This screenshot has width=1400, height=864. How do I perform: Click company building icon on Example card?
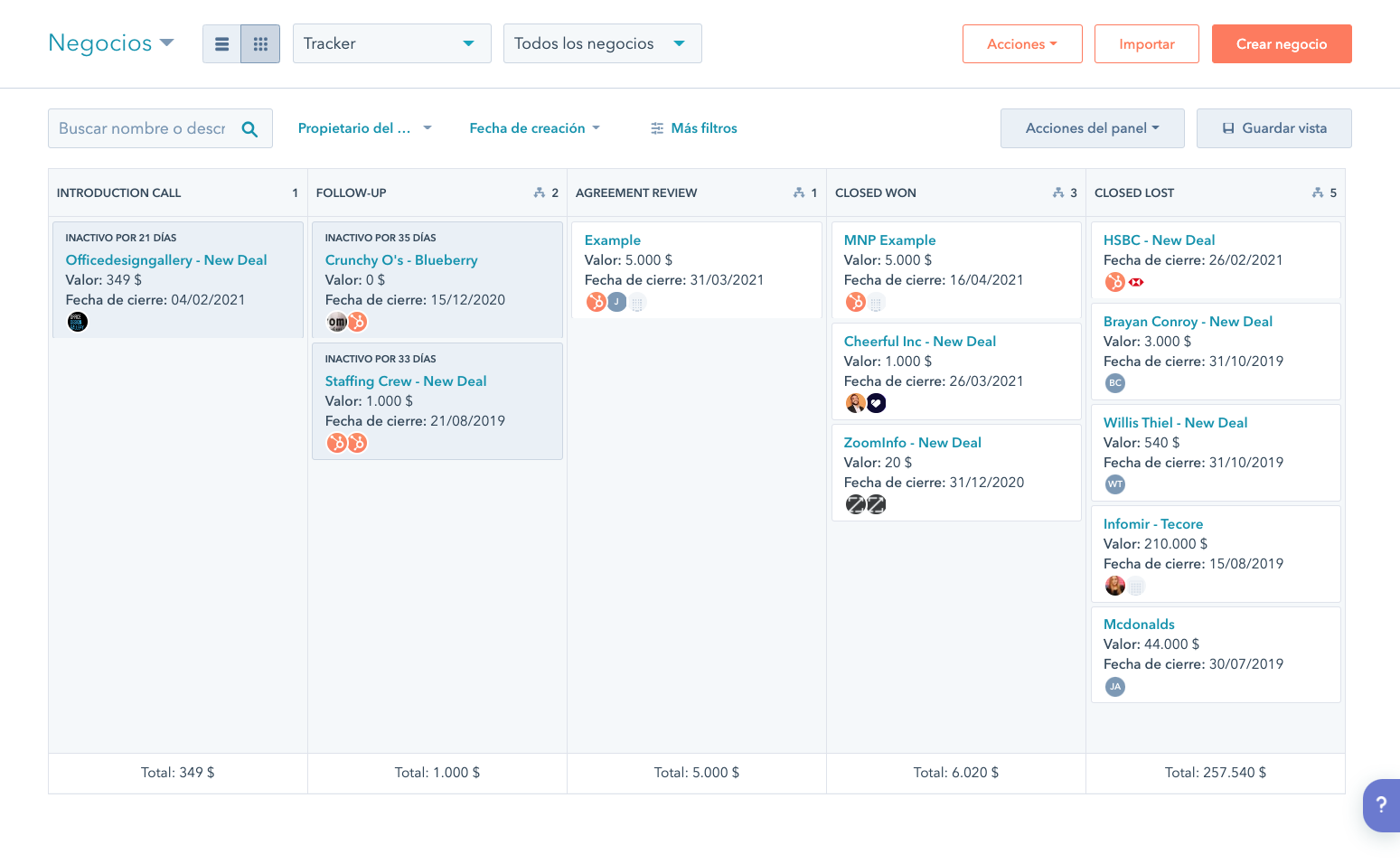click(x=637, y=303)
